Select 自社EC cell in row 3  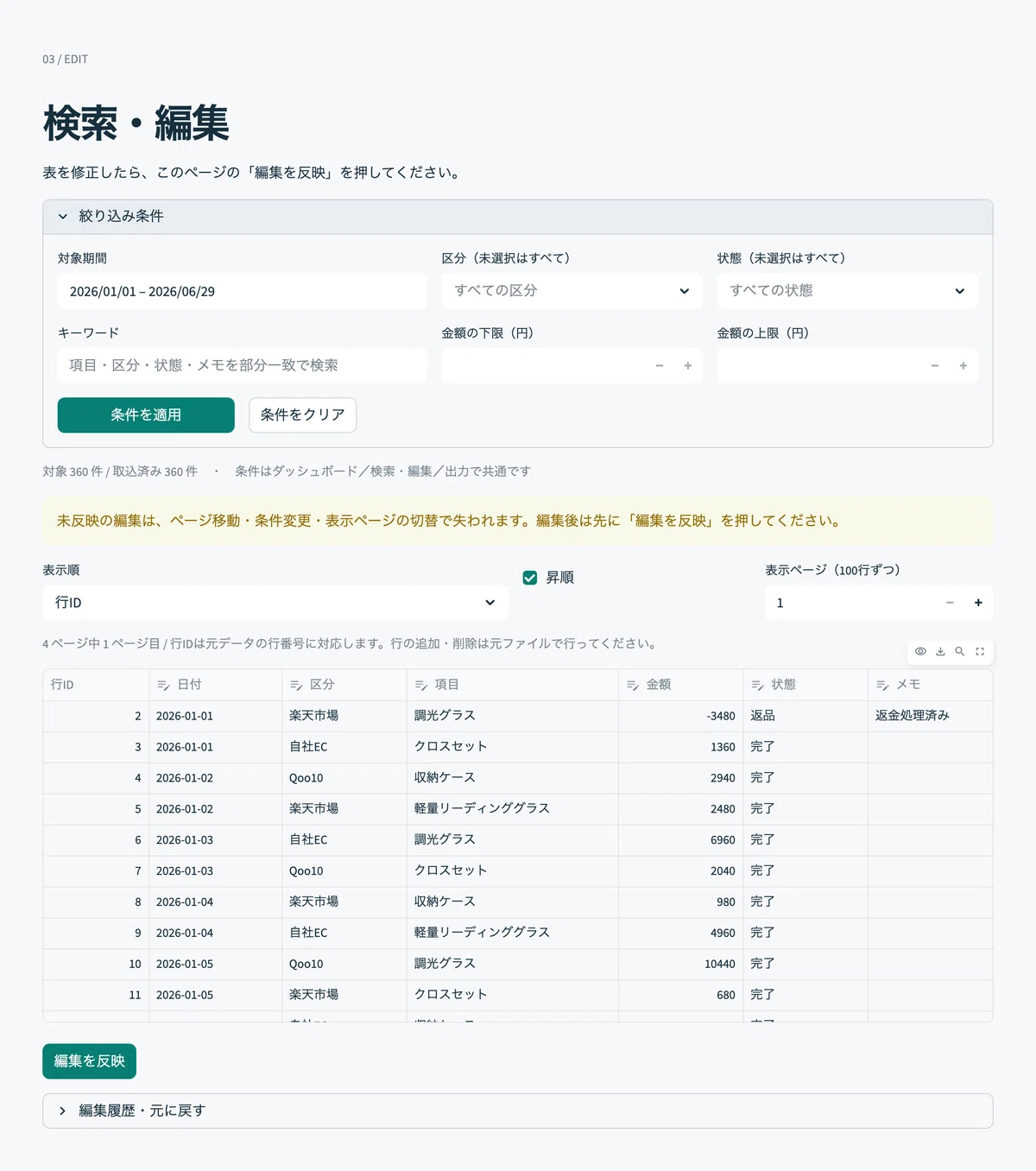(344, 747)
